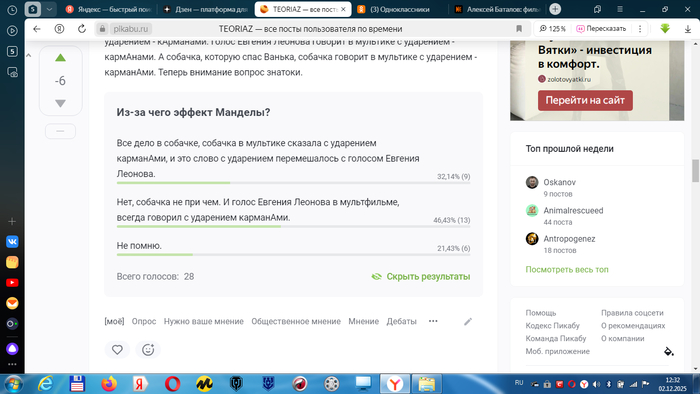Click Посмотреть весь топ link

[x=567, y=270]
